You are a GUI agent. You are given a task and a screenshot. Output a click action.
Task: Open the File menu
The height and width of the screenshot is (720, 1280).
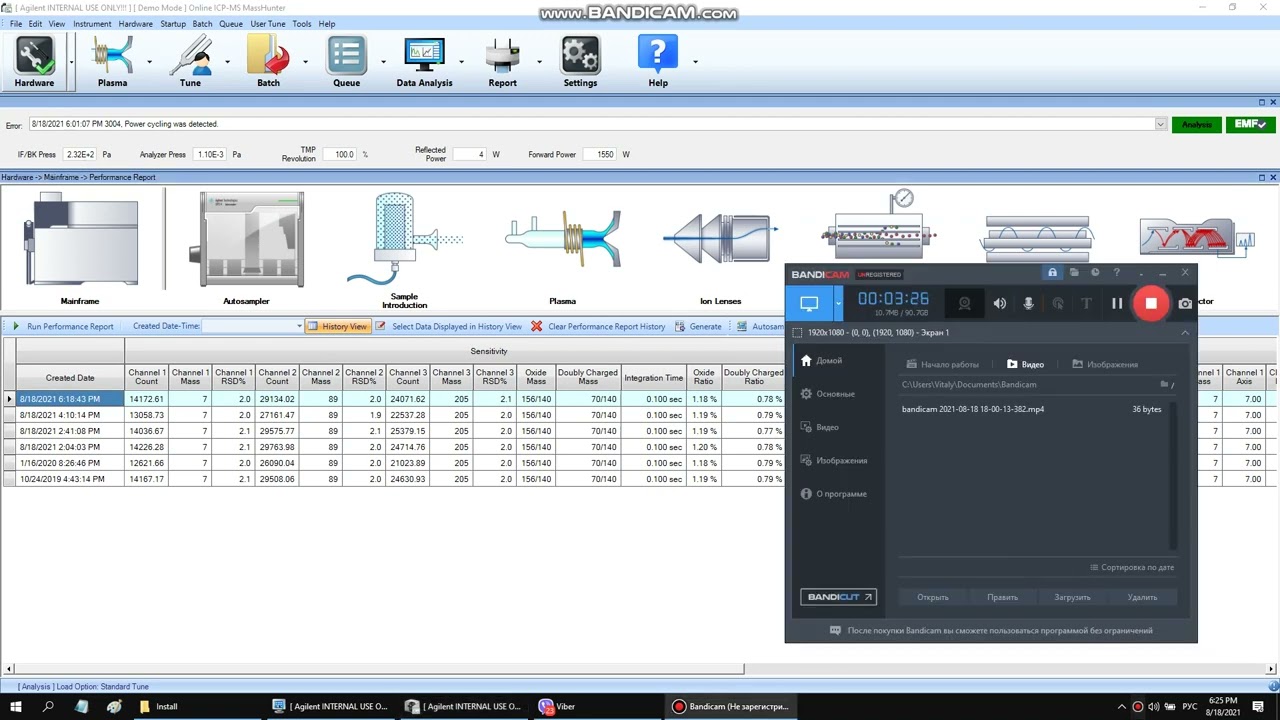[15, 24]
